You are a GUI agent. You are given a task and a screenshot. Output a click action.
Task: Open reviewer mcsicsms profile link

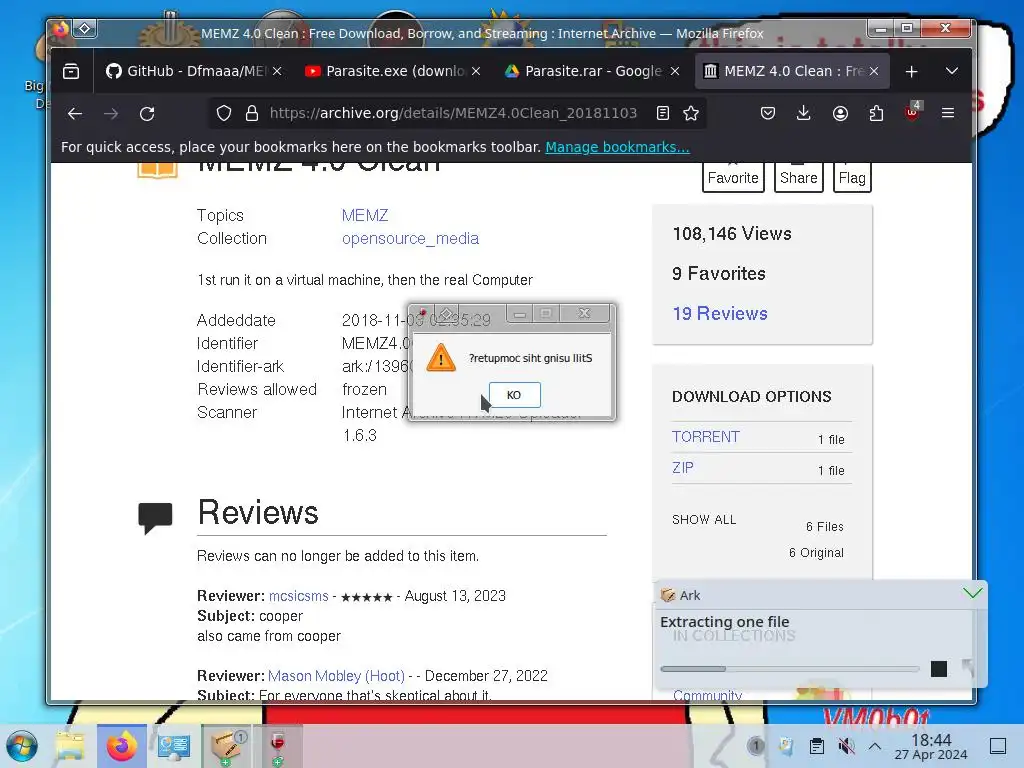pos(298,596)
